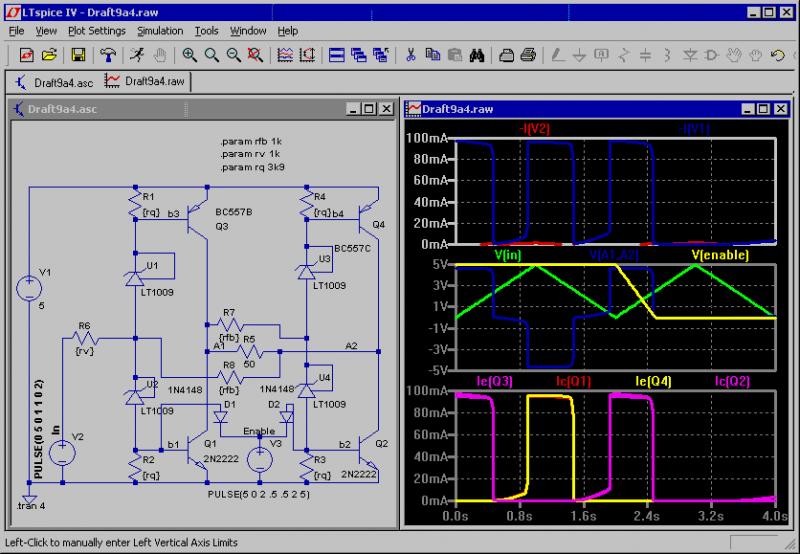Click the Save disk icon

pos(78,55)
